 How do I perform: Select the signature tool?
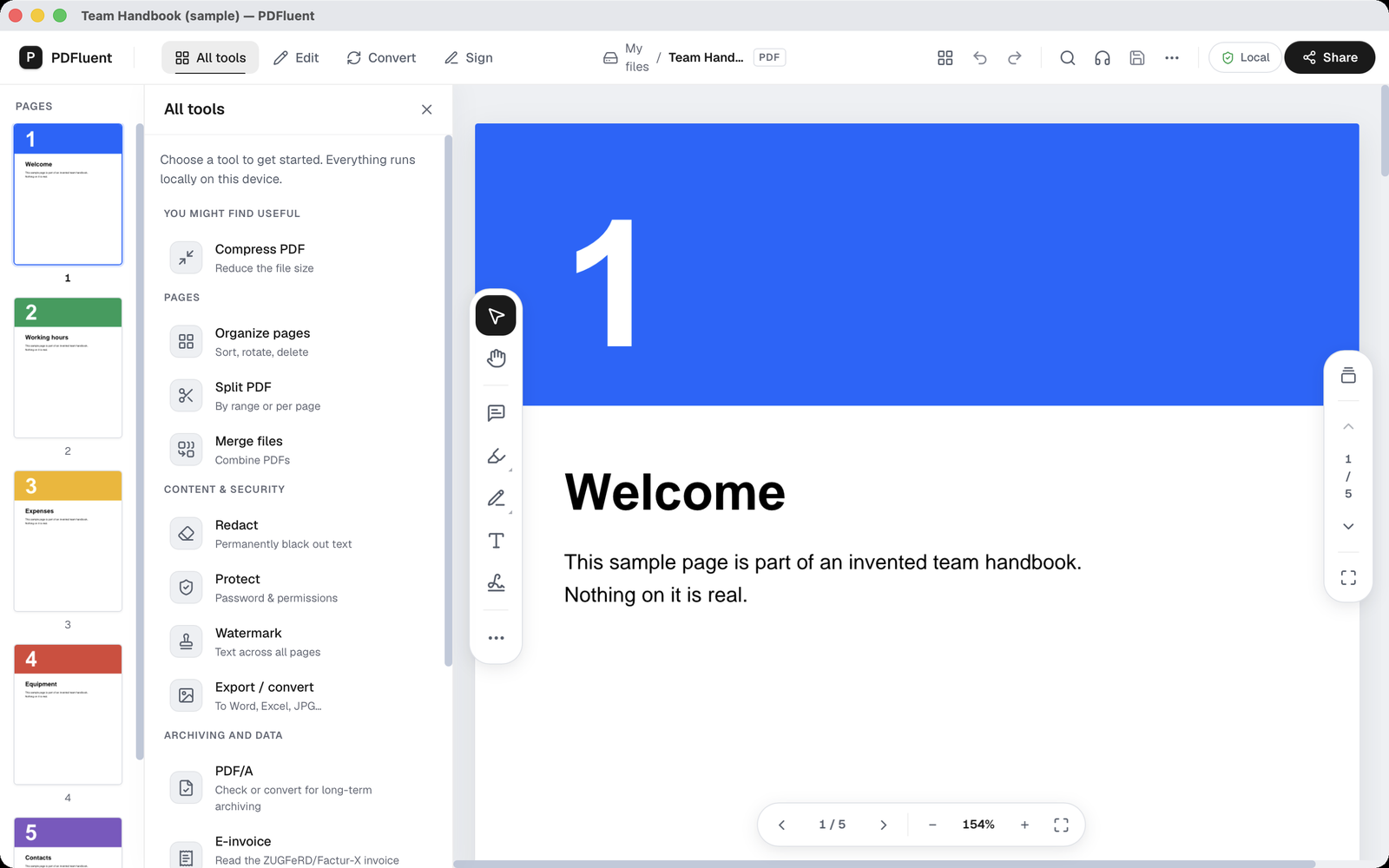tap(496, 583)
